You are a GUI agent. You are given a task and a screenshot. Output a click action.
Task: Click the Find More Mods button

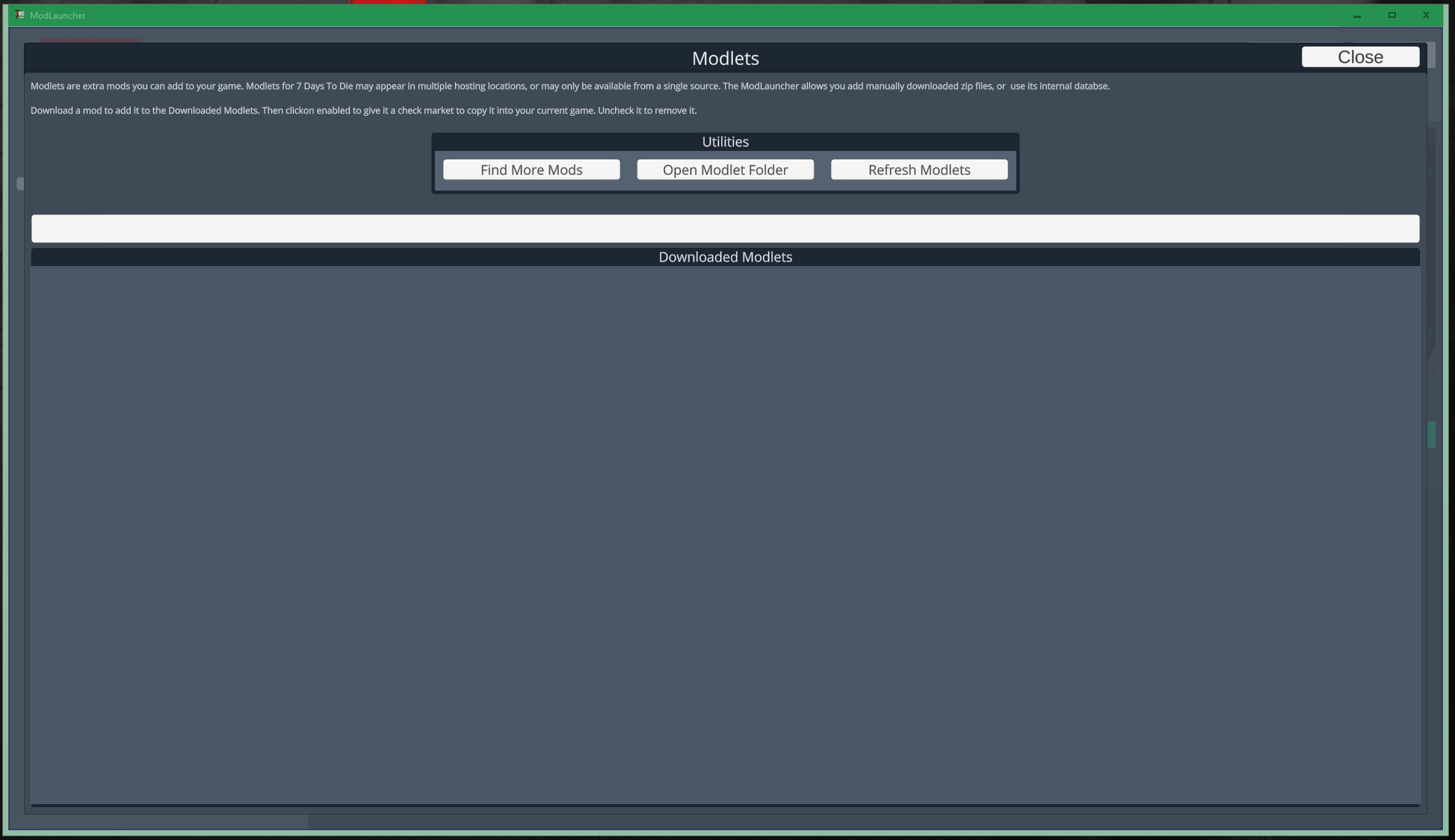click(x=531, y=169)
